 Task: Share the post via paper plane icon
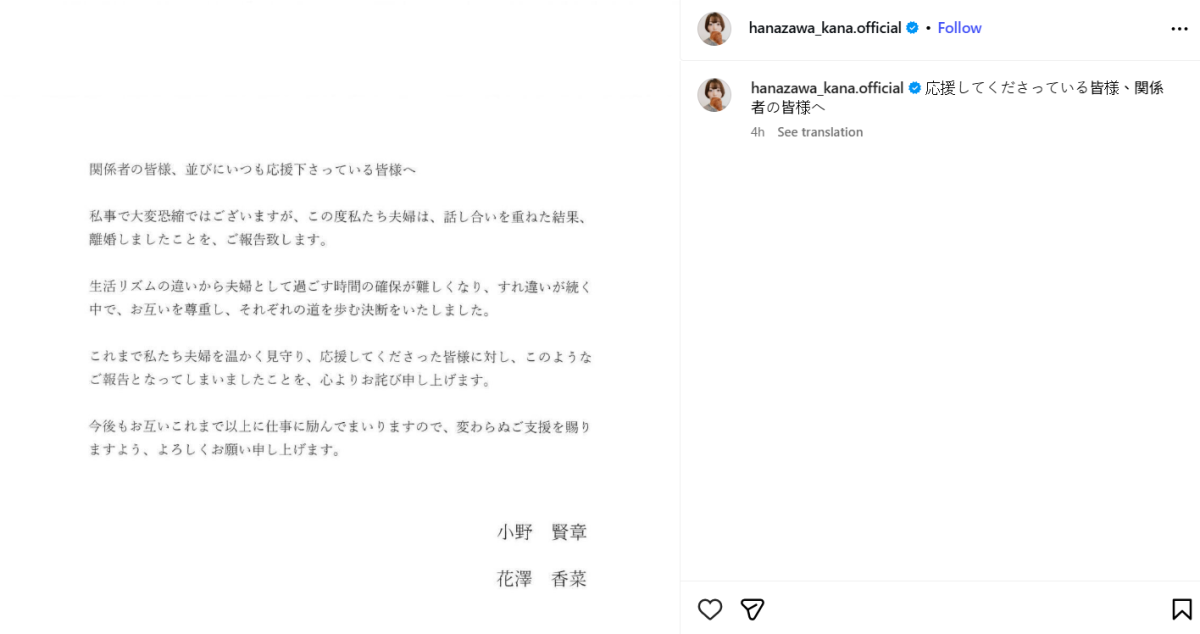752,609
